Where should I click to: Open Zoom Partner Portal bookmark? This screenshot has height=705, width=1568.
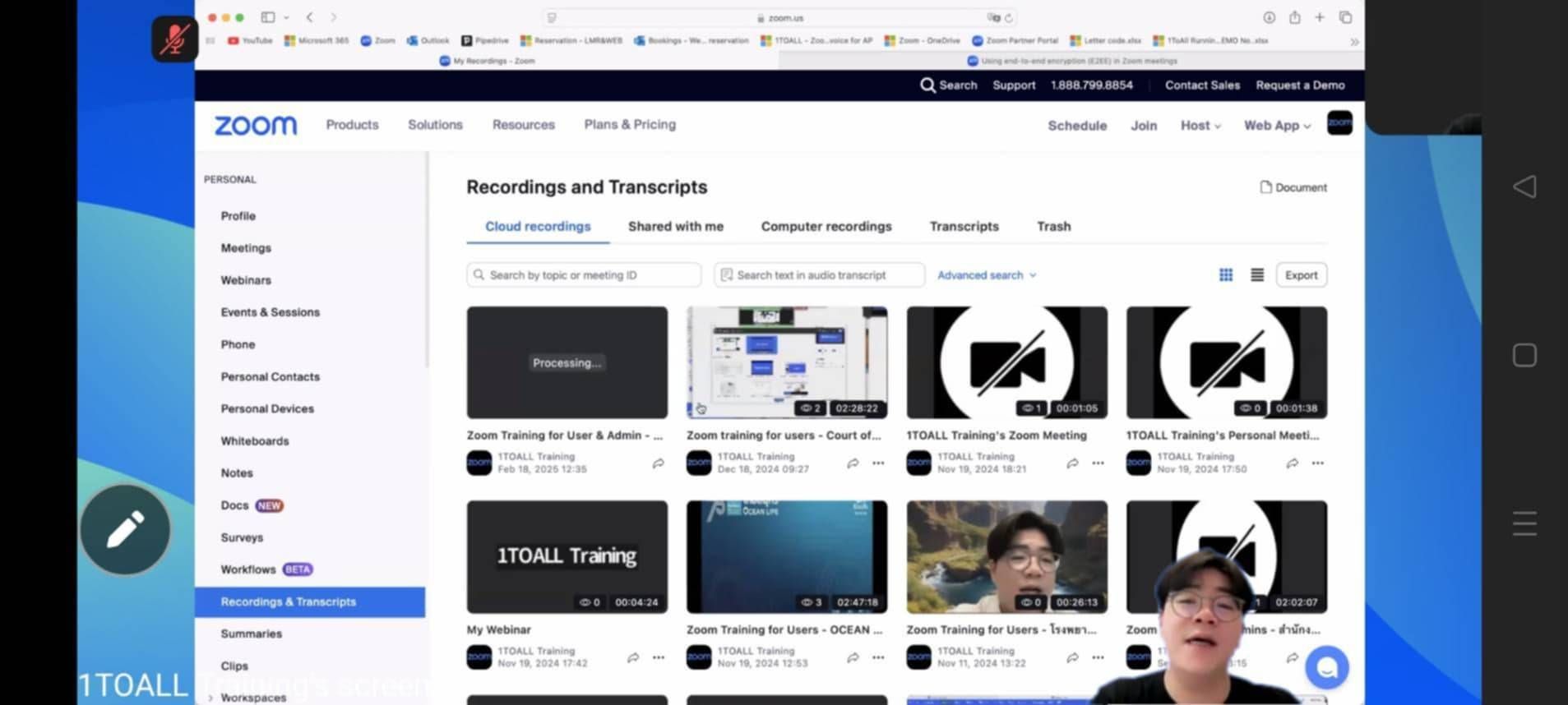[x=1015, y=40]
